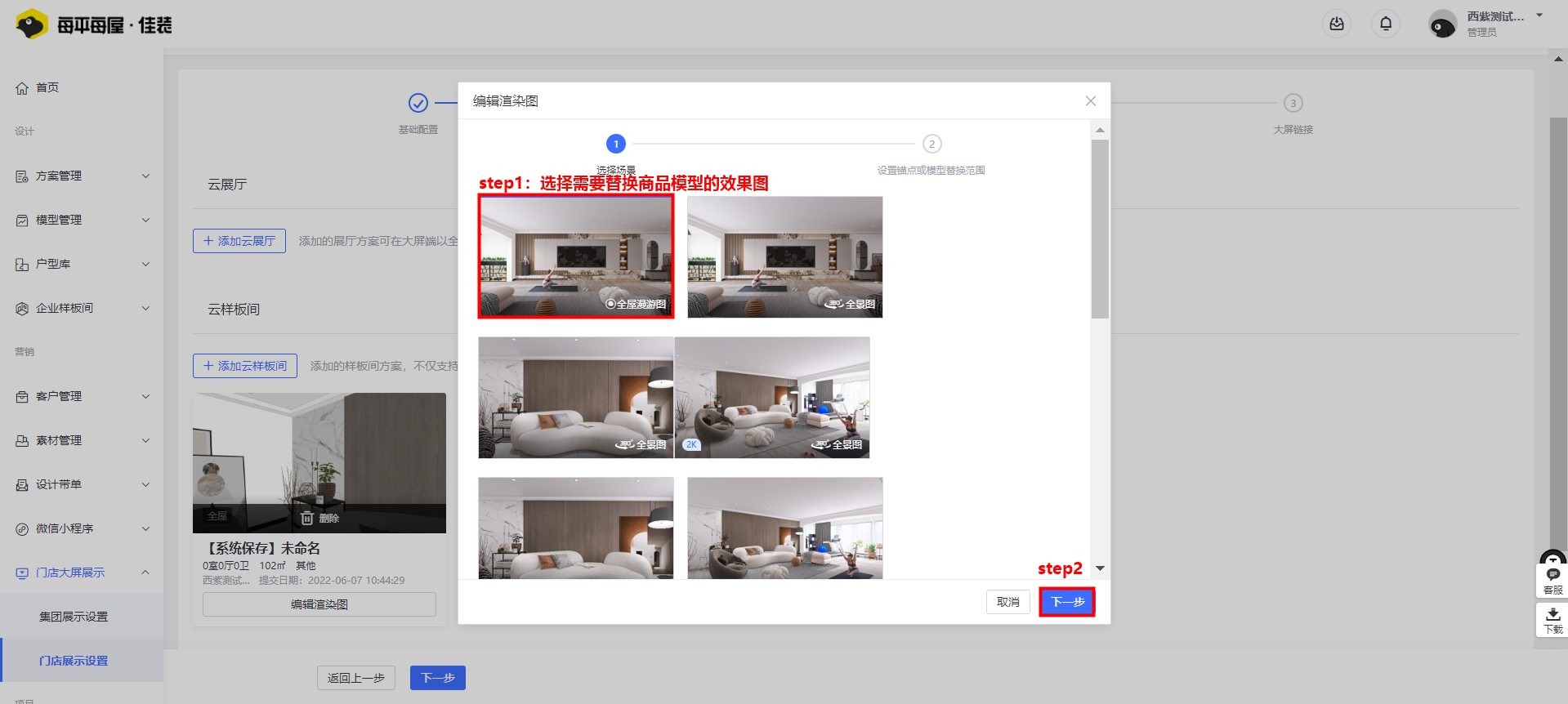The width and height of the screenshot is (1568, 704).
Task: Click the 模型管理 sidebar icon
Action: click(22, 221)
